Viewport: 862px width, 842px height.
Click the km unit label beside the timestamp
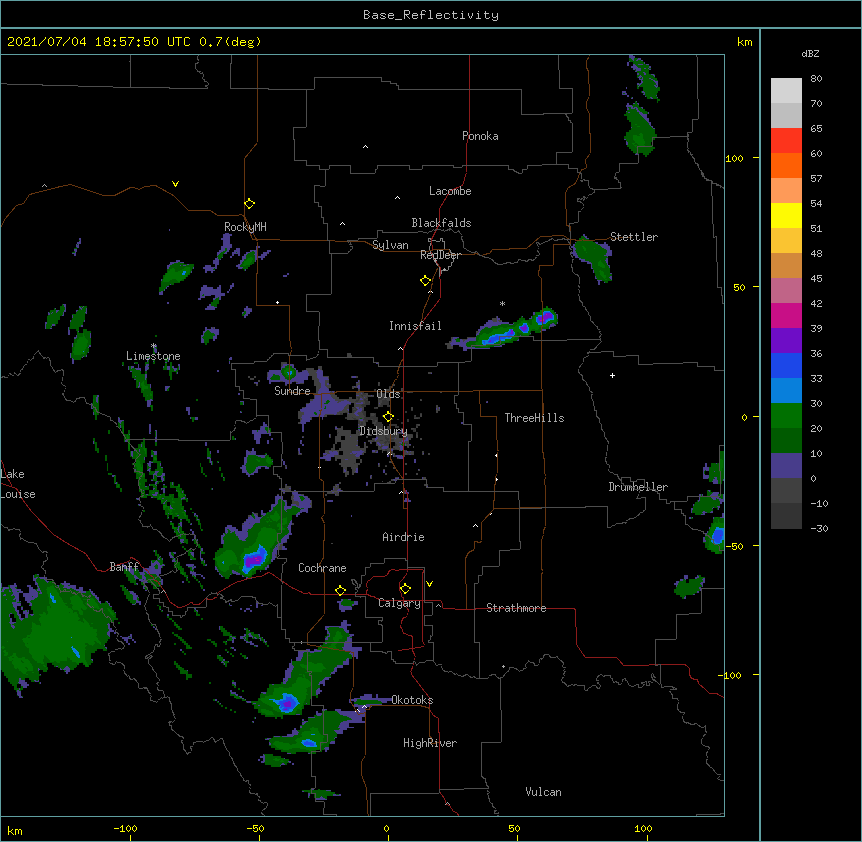pyautogui.click(x=745, y=42)
